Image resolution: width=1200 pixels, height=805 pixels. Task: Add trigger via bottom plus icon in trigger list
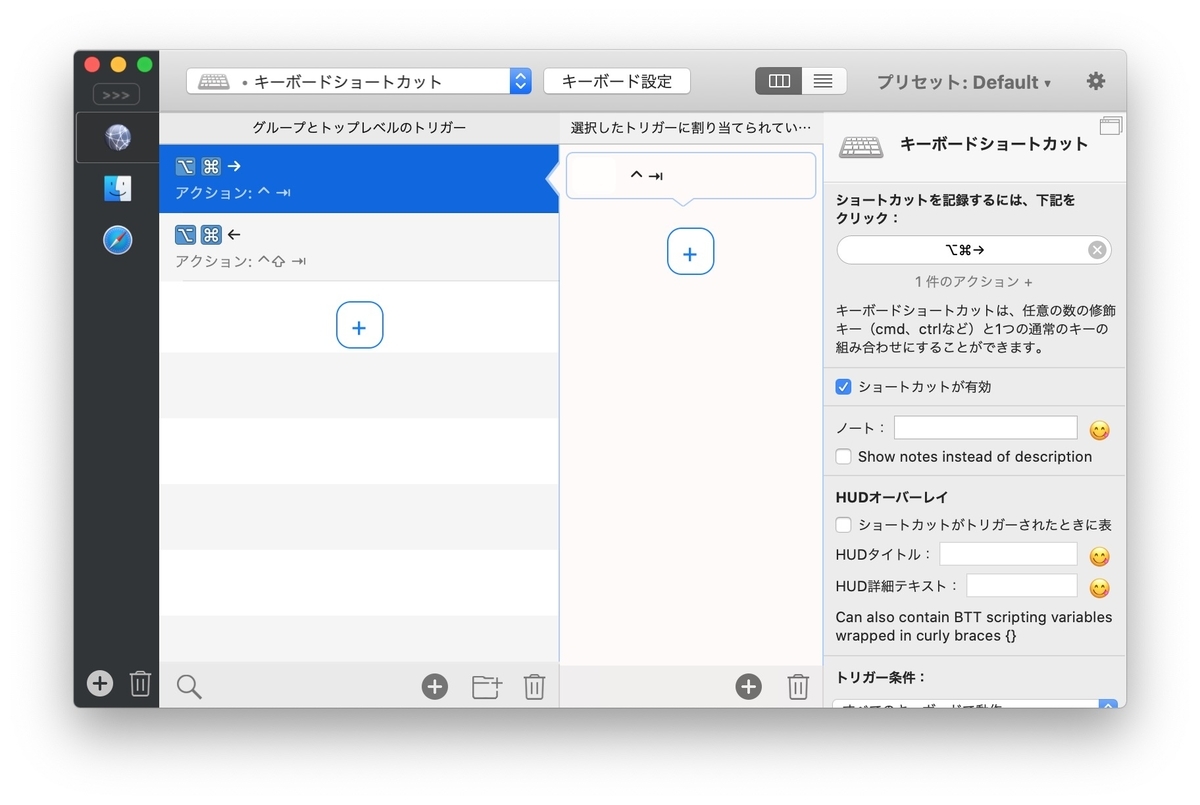(435, 686)
